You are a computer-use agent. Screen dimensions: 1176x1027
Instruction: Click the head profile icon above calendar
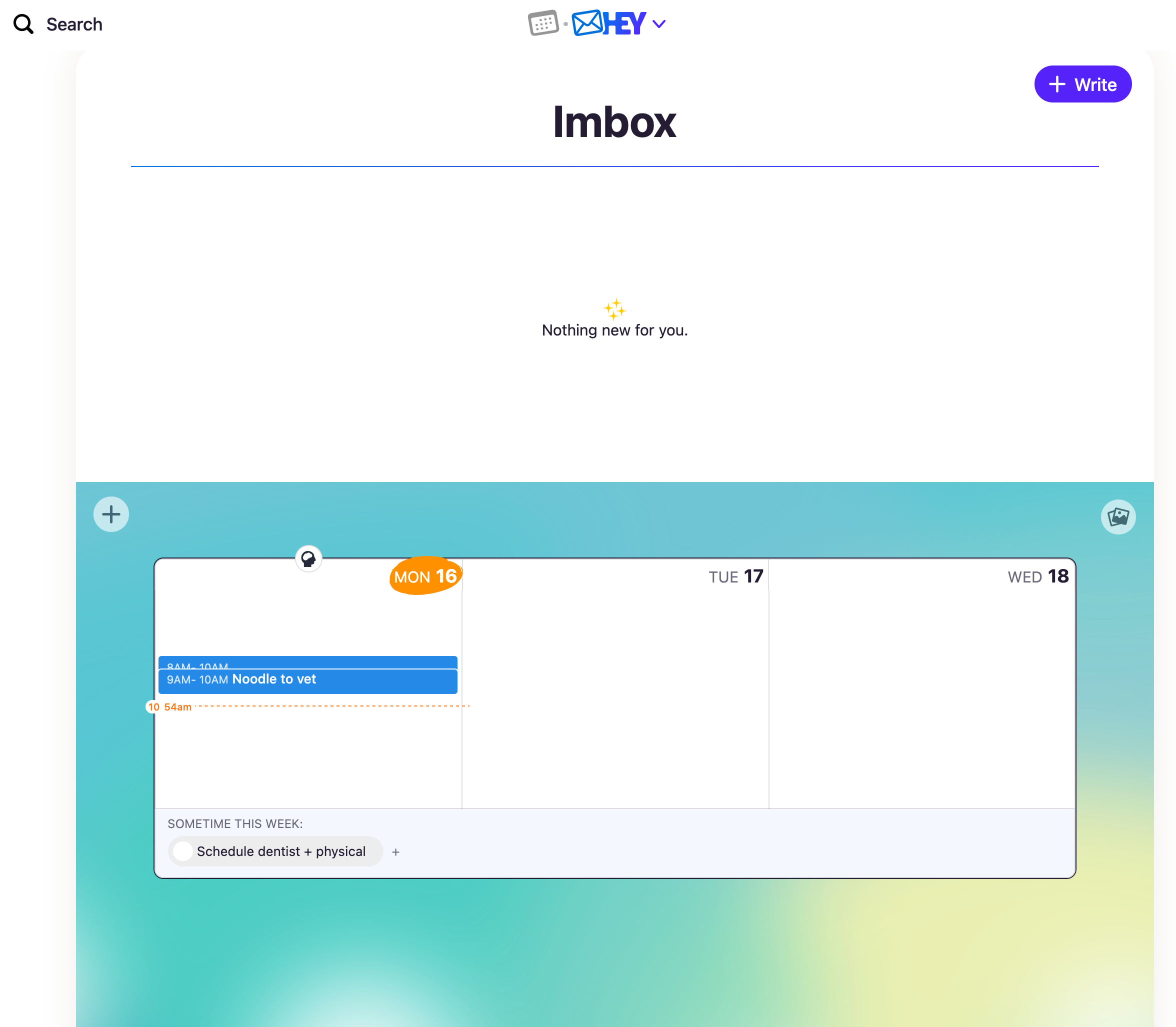(x=308, y=558)
